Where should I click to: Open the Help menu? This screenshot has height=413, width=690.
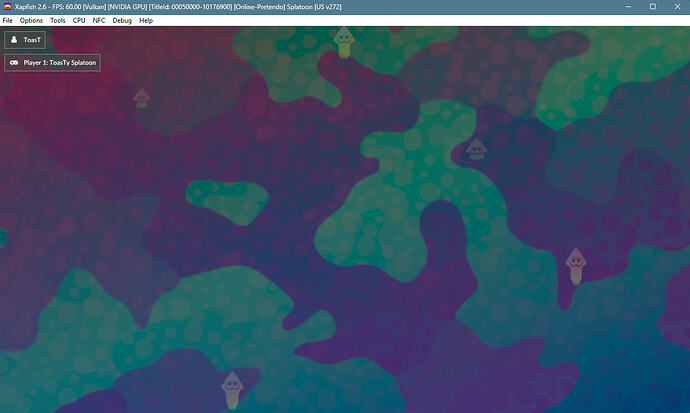[x=146, y=20]
